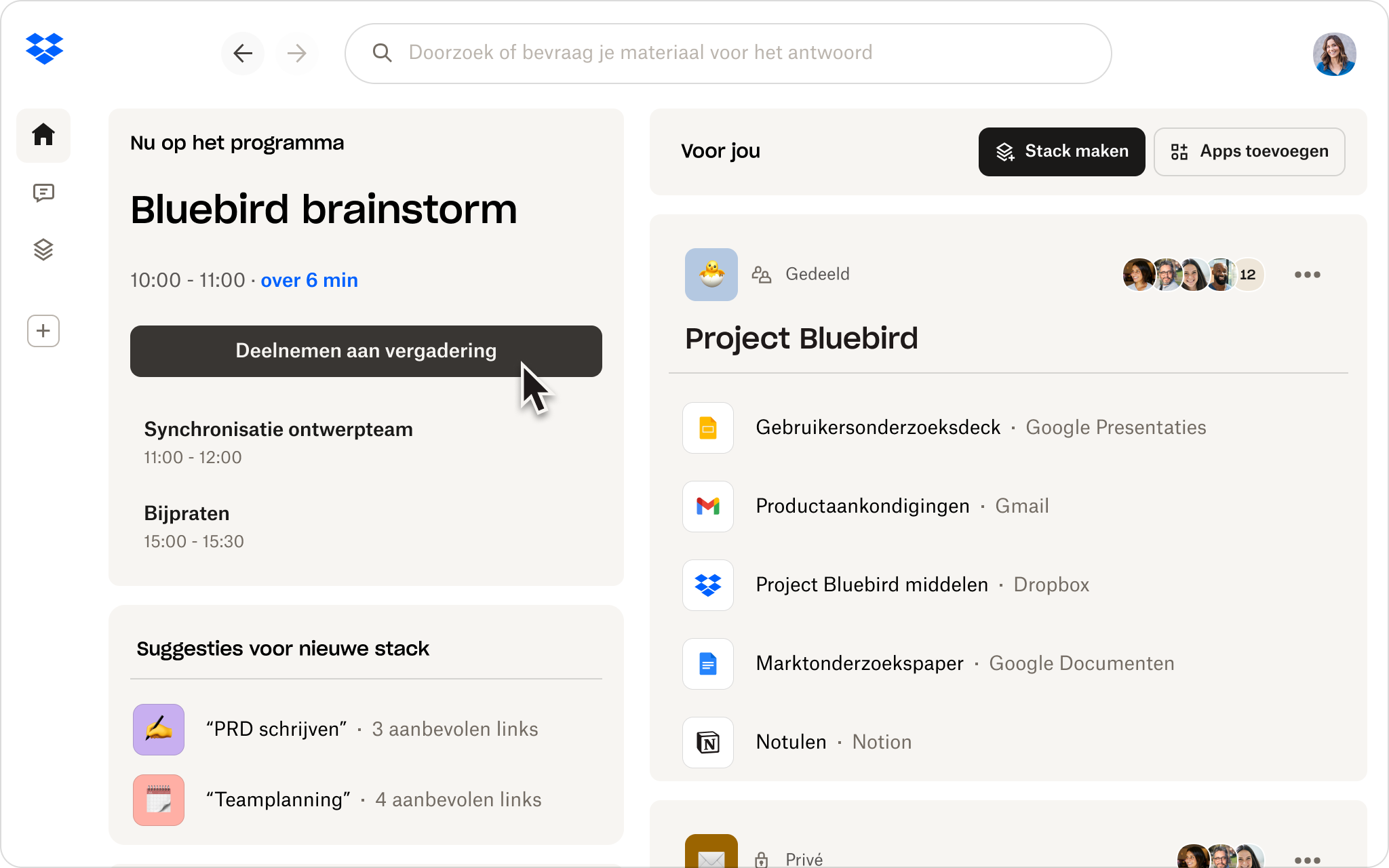Screen dimensions: 1389x868
Task: Click the Notion icon for Notulen
Action: [708, 743]
